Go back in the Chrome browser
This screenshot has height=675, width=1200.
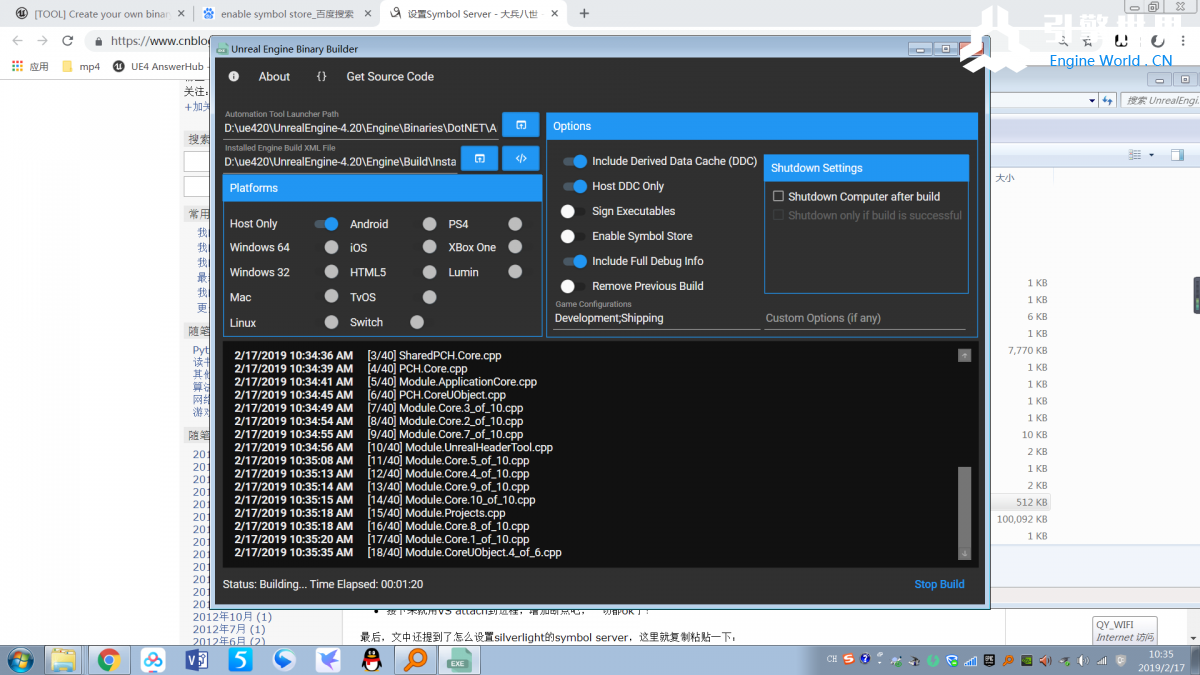[x=16, y=41]
